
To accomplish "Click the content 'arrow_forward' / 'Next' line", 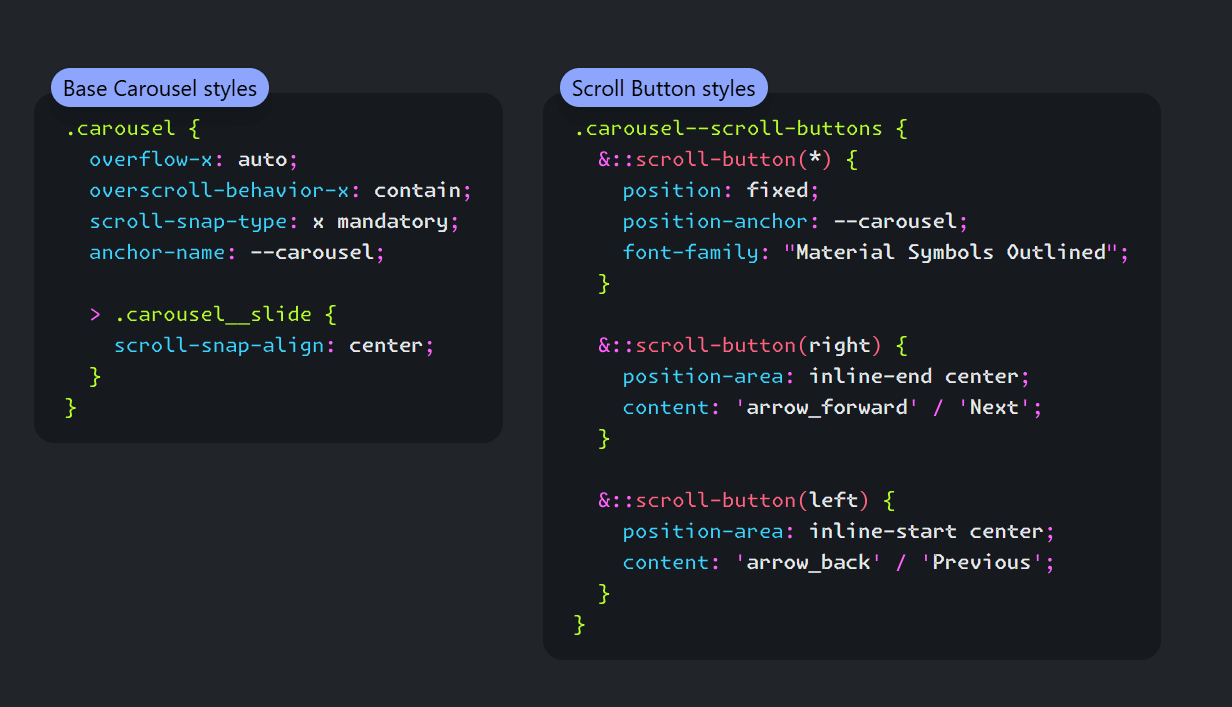I will pyautogui.click(x=832, y=407).
